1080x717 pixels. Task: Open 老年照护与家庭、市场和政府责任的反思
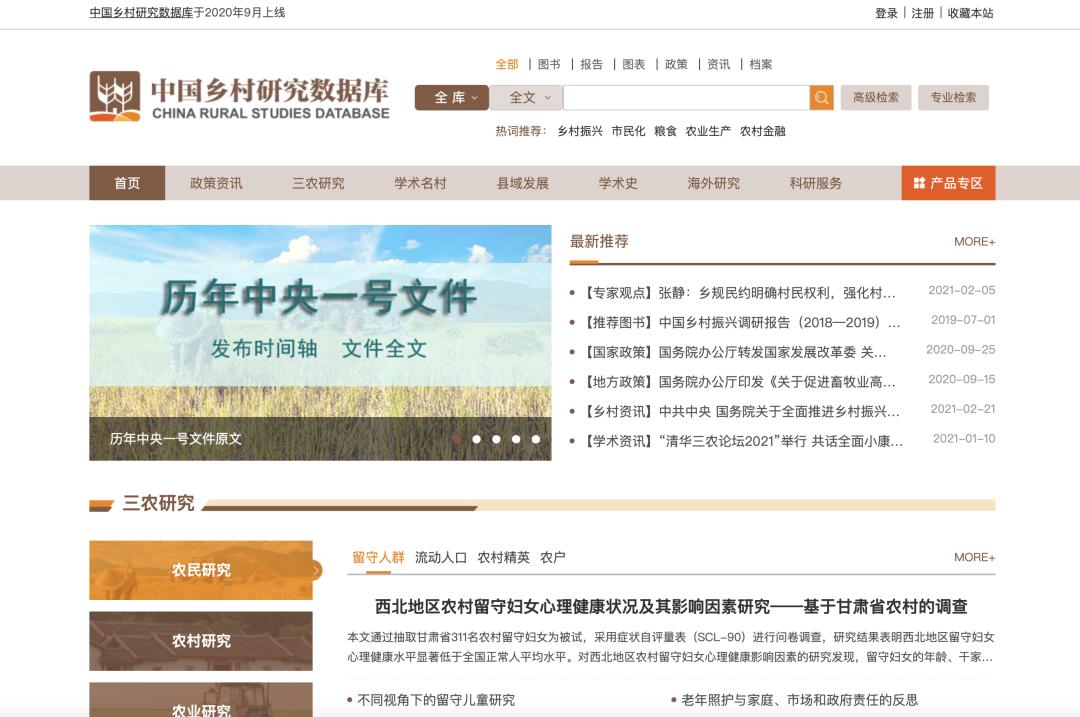(x=800, y=700)
